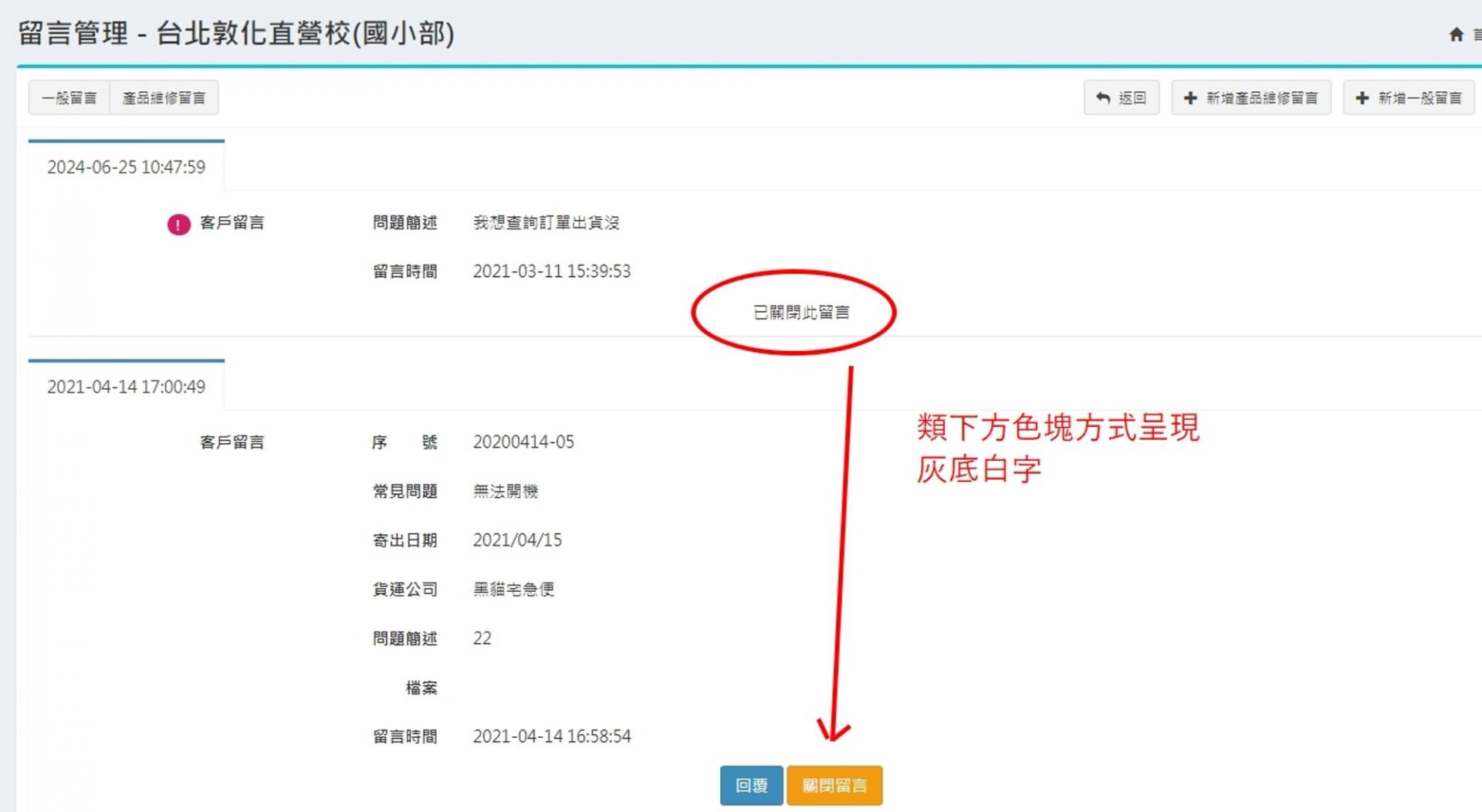Click the message text 我想查詢訂單出貨沒
This screenshot has height=812, width=1482.
(x=546, y=223)
